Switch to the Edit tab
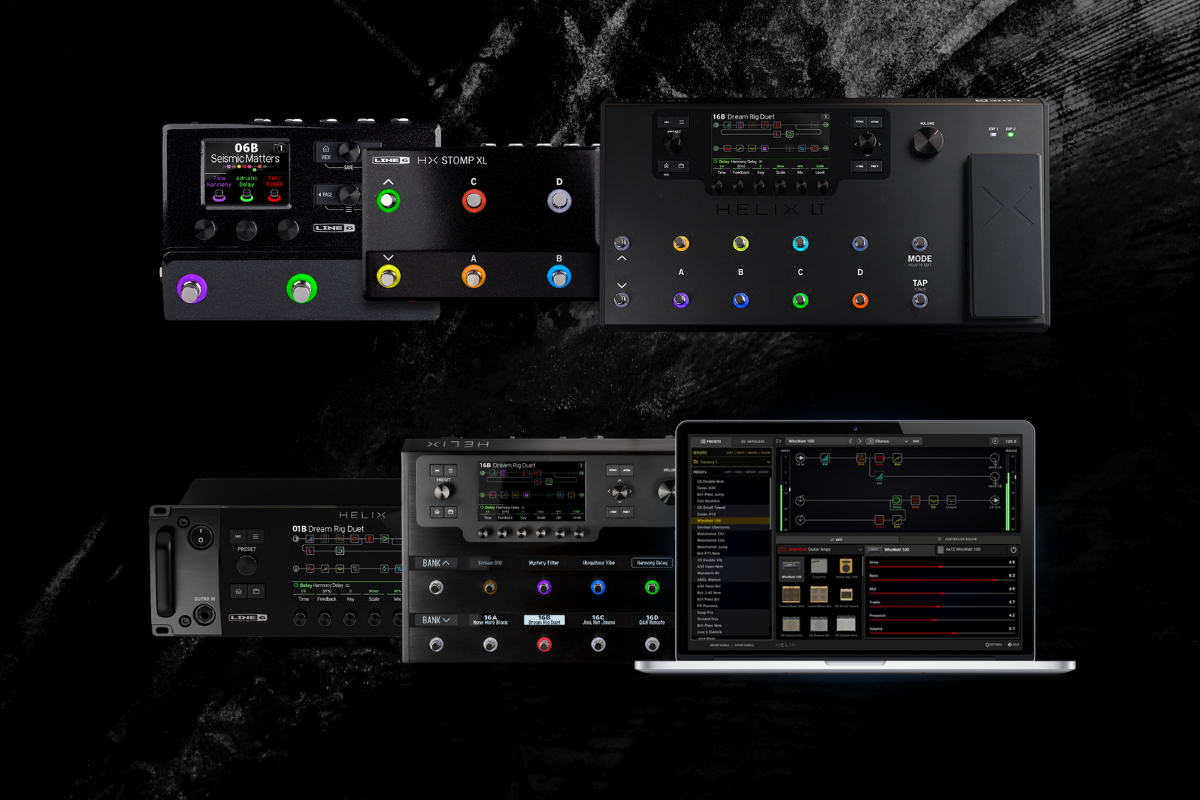The width and height of the screenshot is (1200, 800). (x=837, y=539)
